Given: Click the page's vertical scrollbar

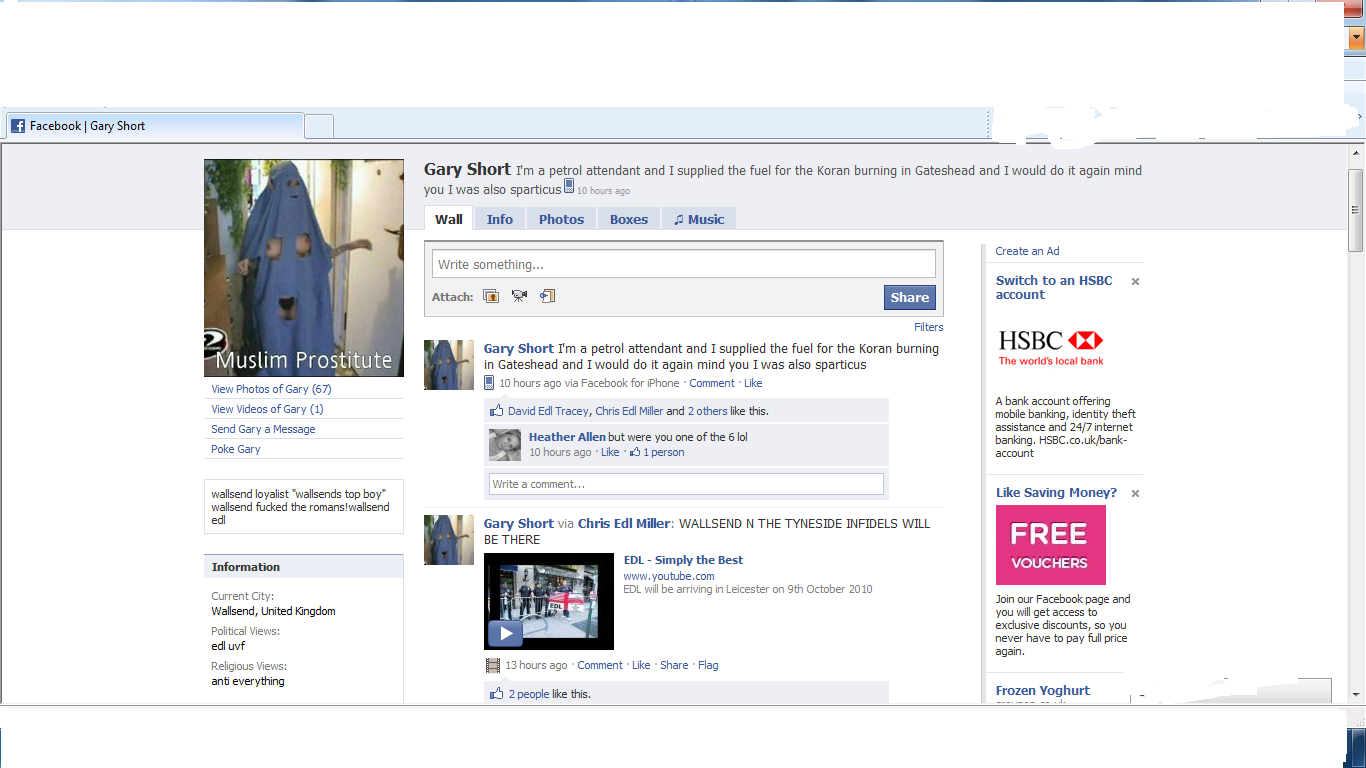Looking at the screenshot, I should [1356, 400].
